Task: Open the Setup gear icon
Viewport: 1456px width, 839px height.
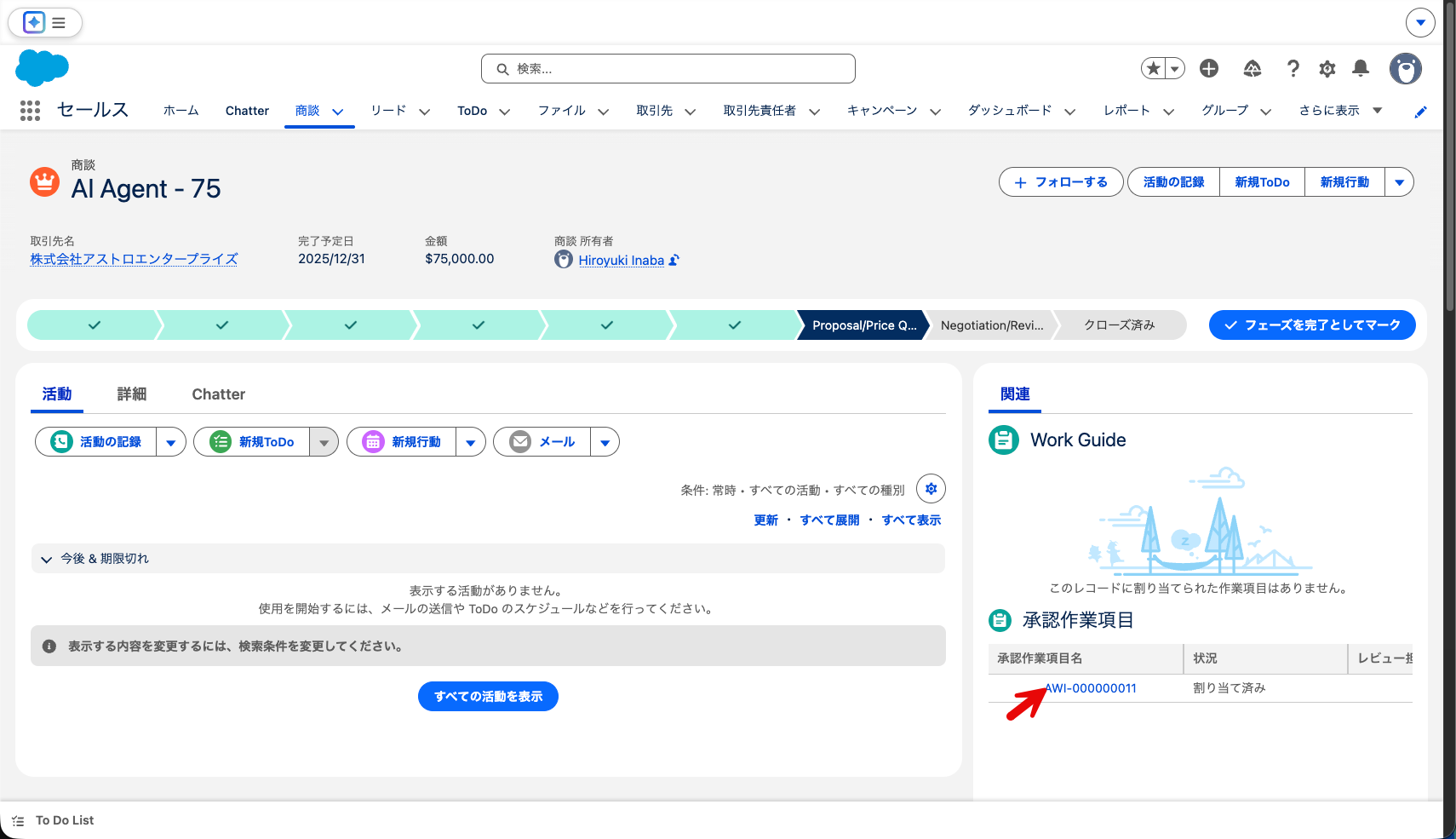Action: 1327,68
